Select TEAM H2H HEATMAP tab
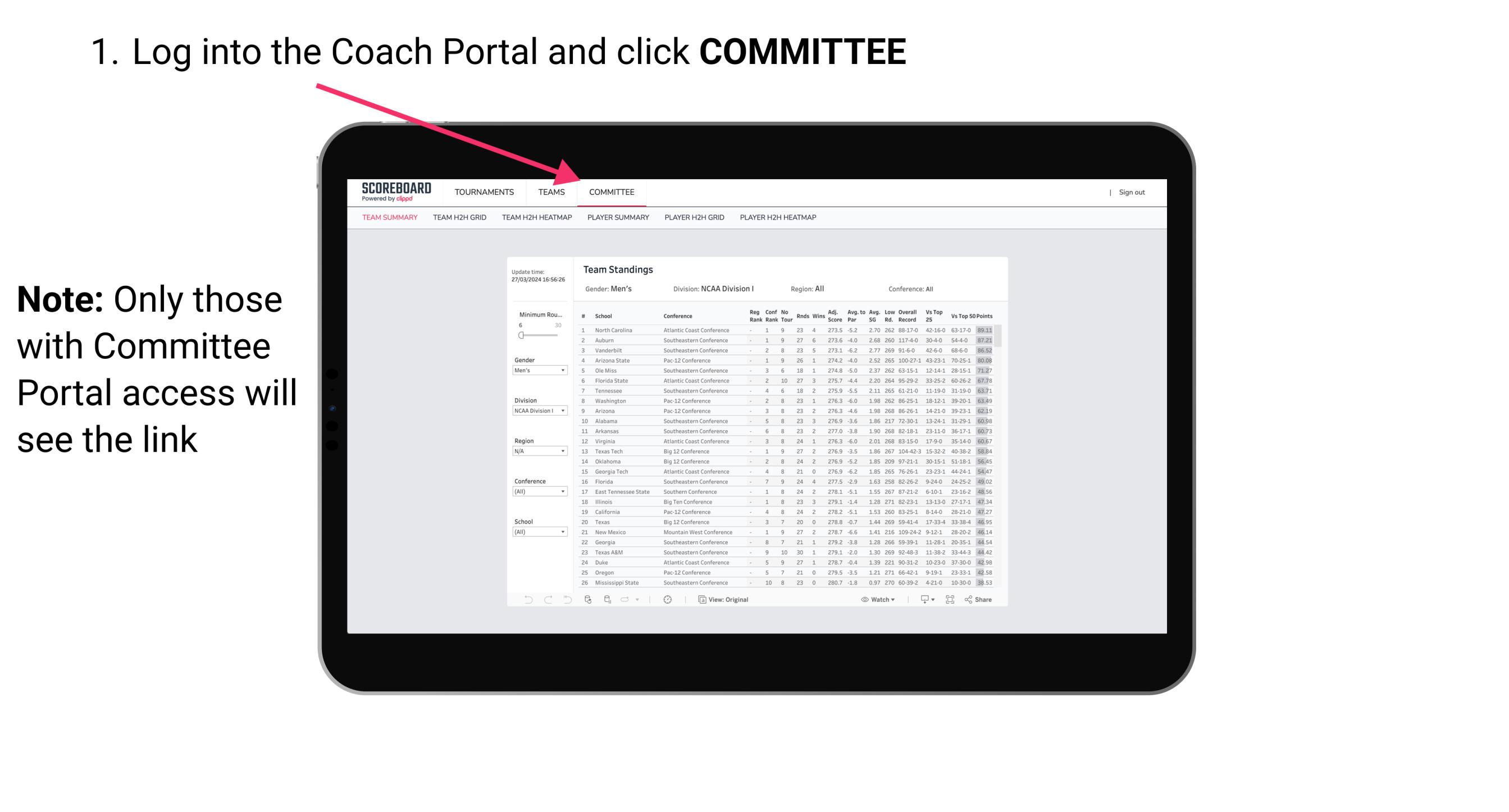Screen dimensions: 1509x812 [537, 218]
